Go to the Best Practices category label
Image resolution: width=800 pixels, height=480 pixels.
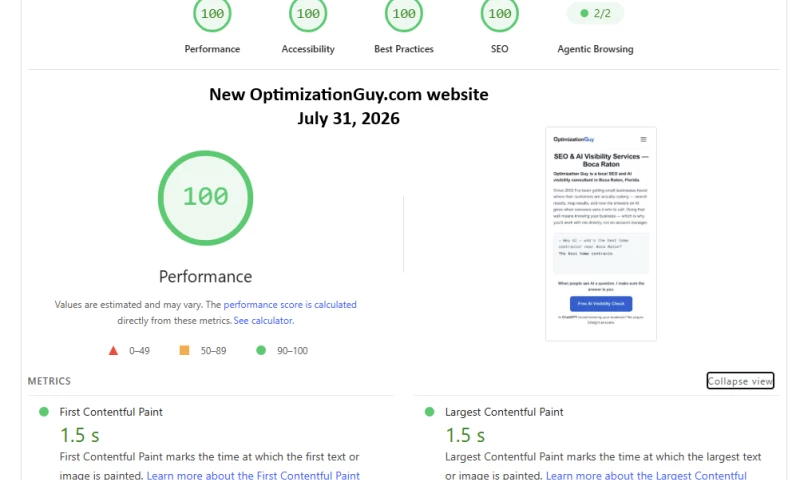[x=404, y=49]
